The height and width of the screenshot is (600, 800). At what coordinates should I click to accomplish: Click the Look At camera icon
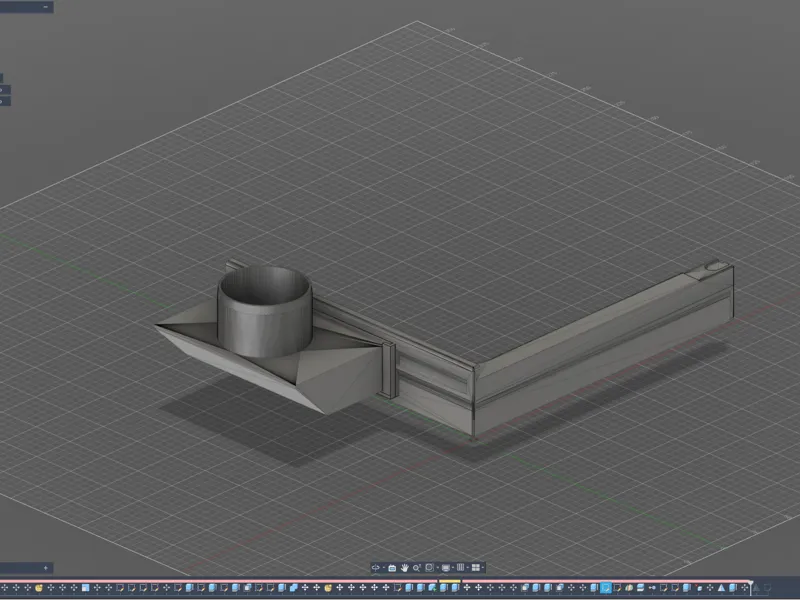point(392,568)
